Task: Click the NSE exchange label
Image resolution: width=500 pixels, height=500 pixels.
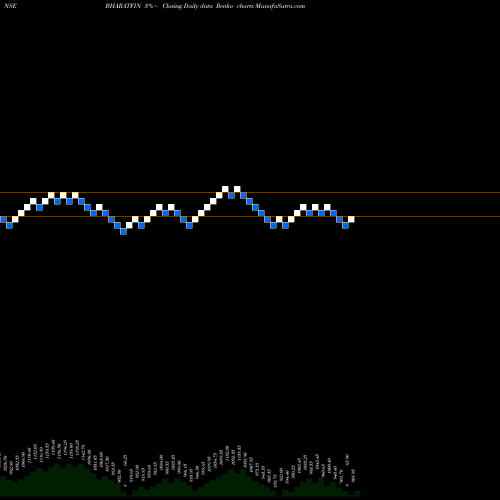Action: point(10,6)
